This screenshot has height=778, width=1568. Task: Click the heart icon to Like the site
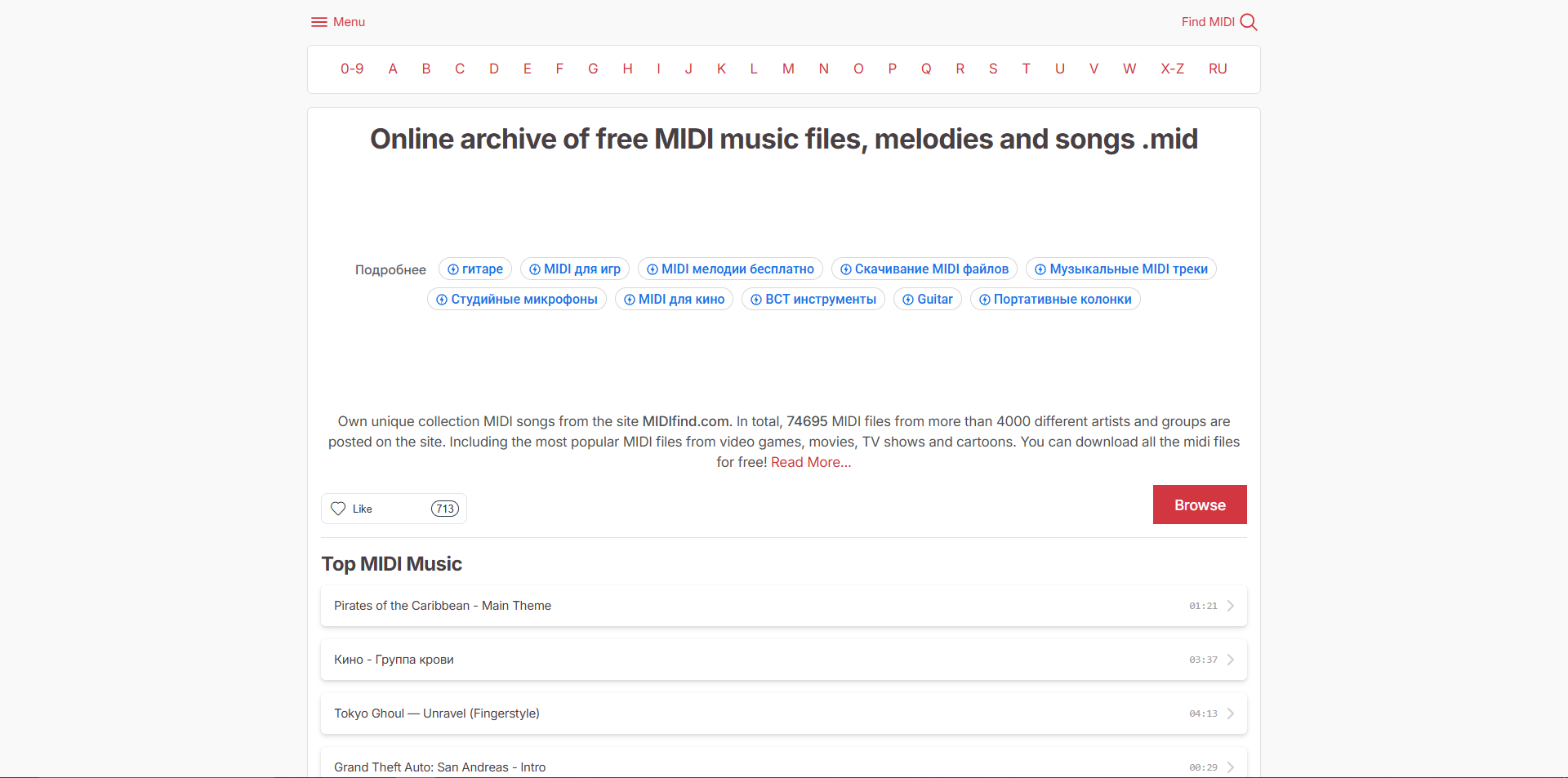(339, 509)
